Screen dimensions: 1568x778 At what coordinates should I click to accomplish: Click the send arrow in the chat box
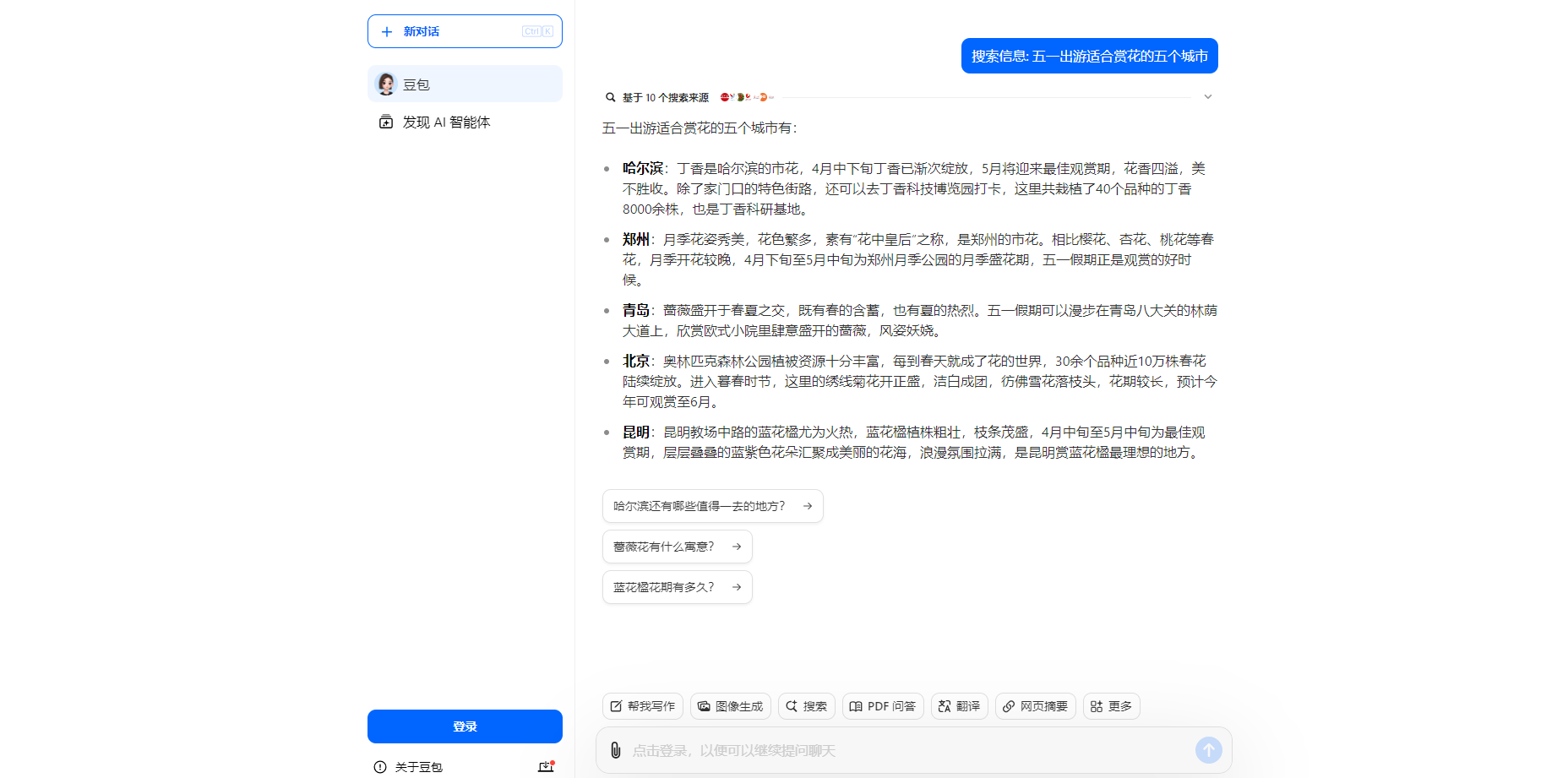1208,749
